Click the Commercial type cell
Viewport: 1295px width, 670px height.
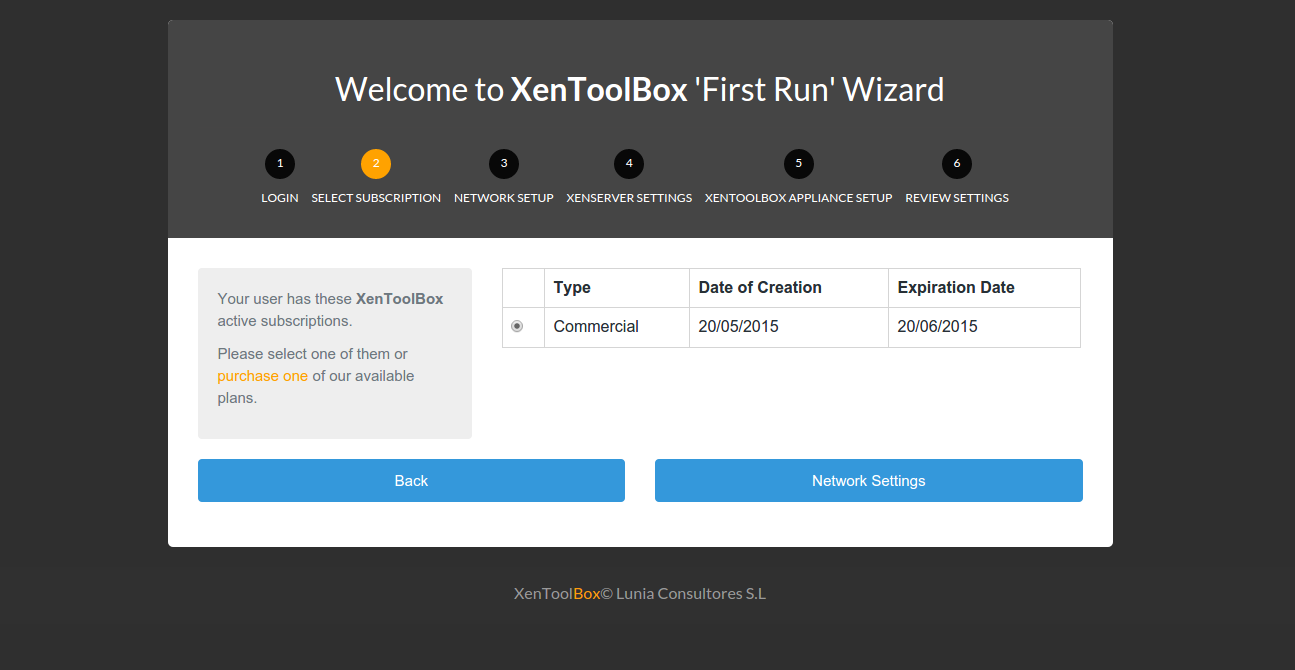click(617, 327)
